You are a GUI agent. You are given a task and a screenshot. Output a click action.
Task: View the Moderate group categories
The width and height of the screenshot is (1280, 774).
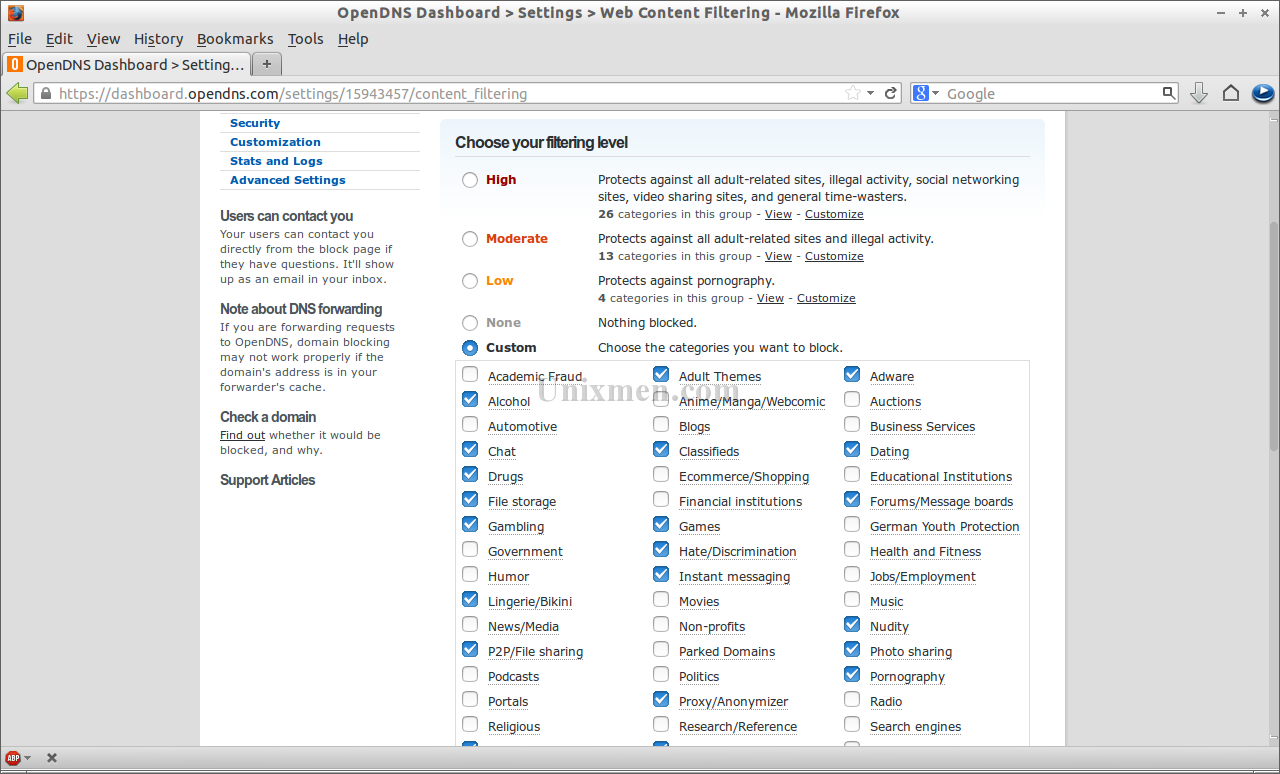tap(778, 256)
